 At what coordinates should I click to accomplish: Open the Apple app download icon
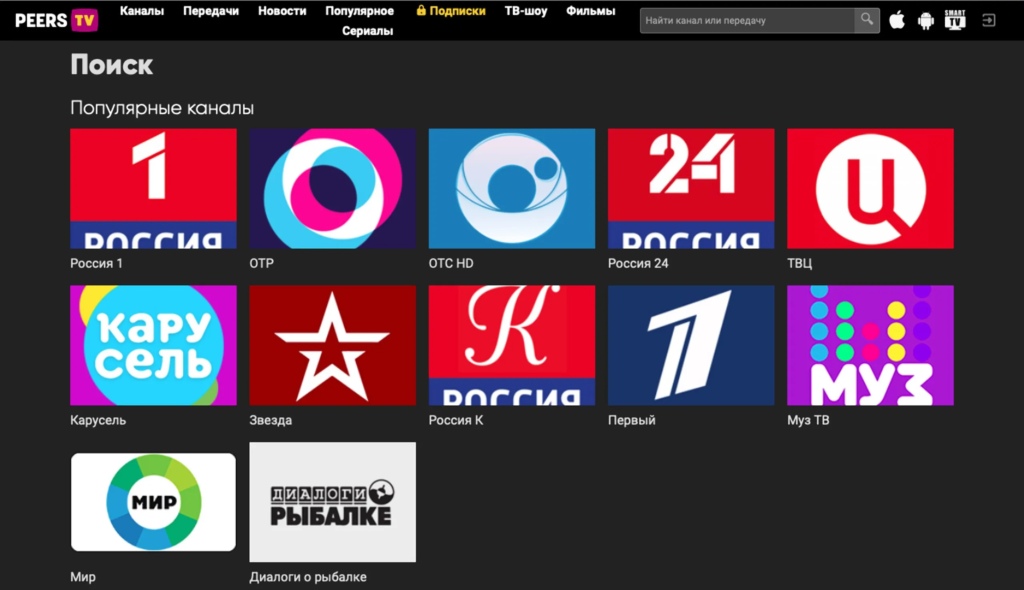(x=897, y=20)
